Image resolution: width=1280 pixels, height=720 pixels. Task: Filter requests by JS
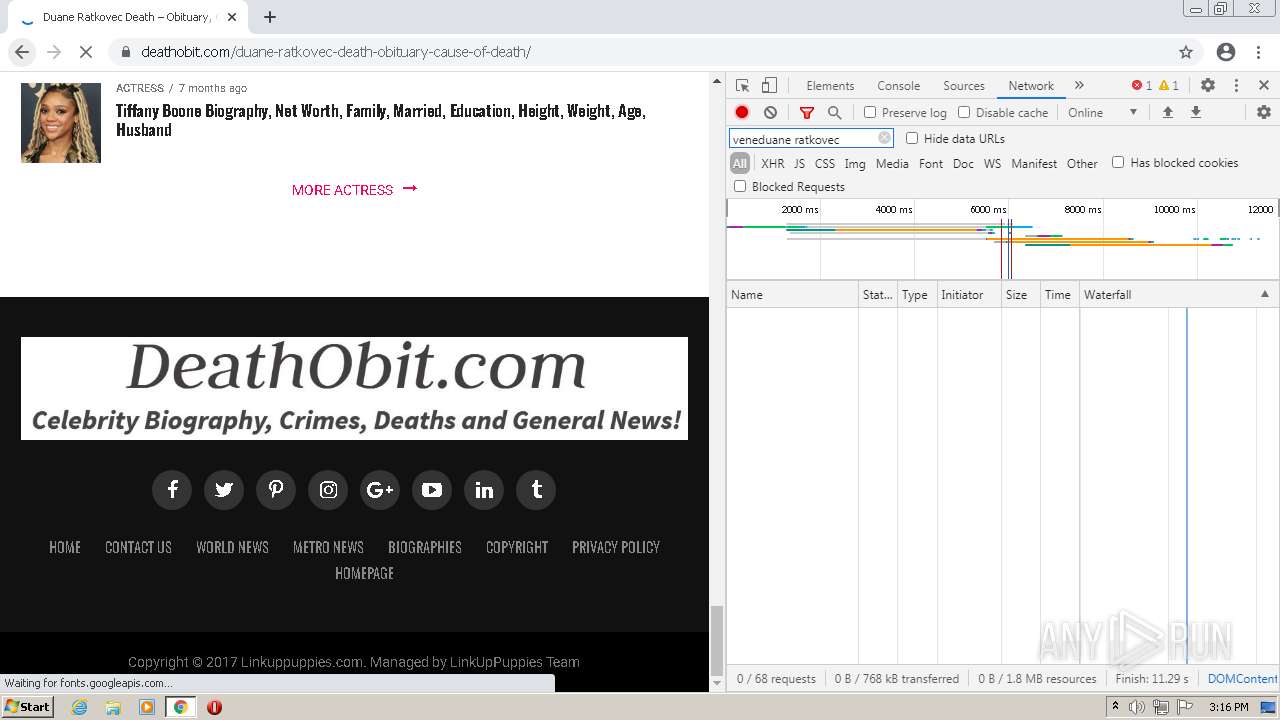799,164
